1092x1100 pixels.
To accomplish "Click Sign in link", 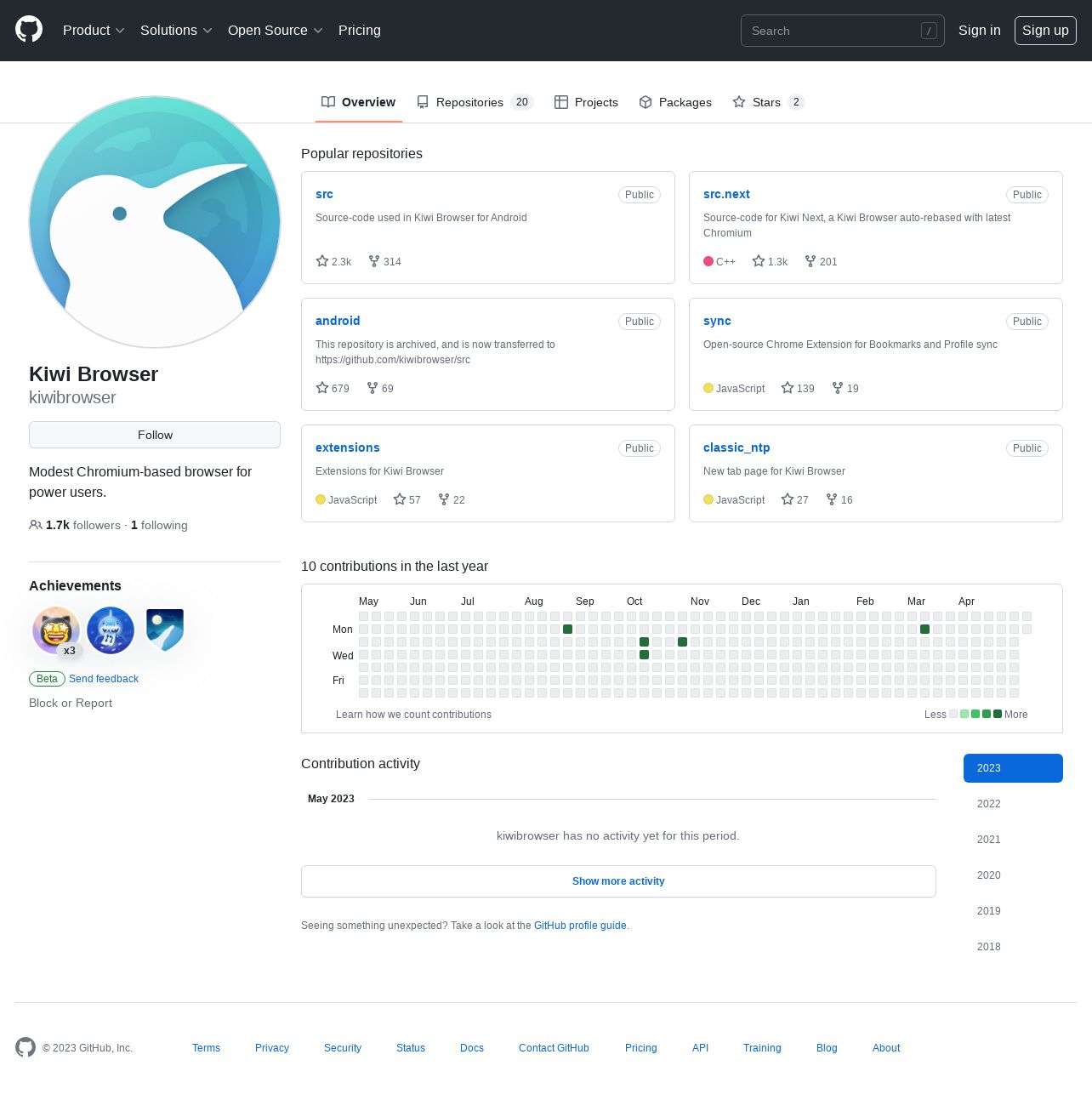I will [x=980, y=31].
